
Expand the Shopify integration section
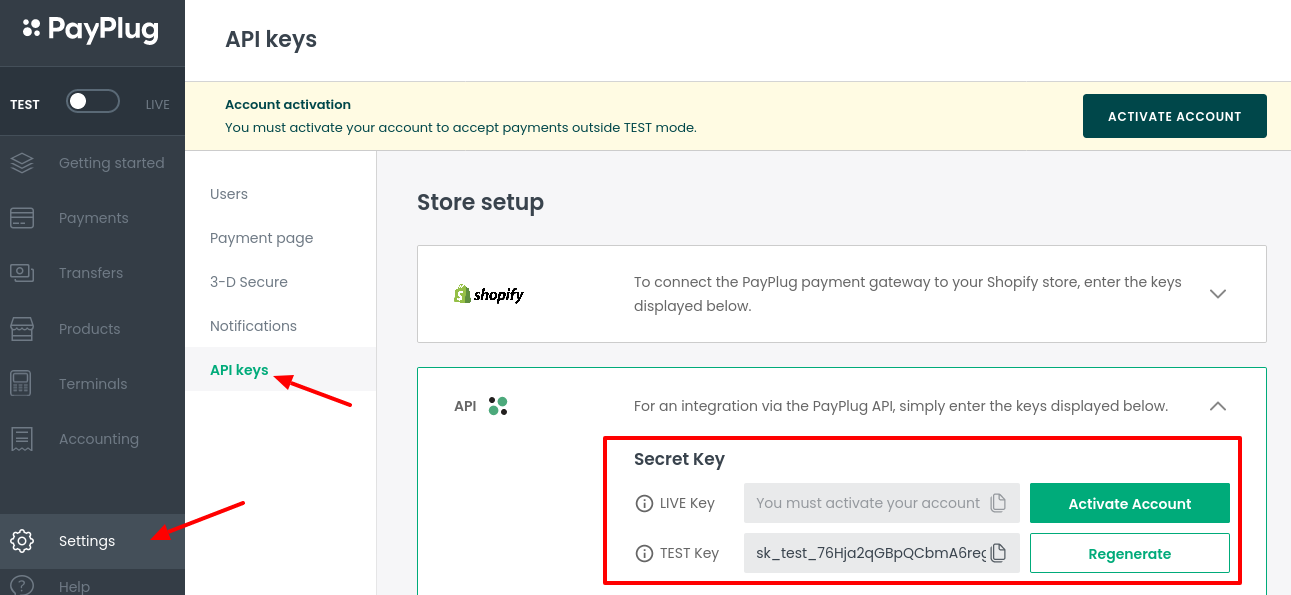[1217, 293]
